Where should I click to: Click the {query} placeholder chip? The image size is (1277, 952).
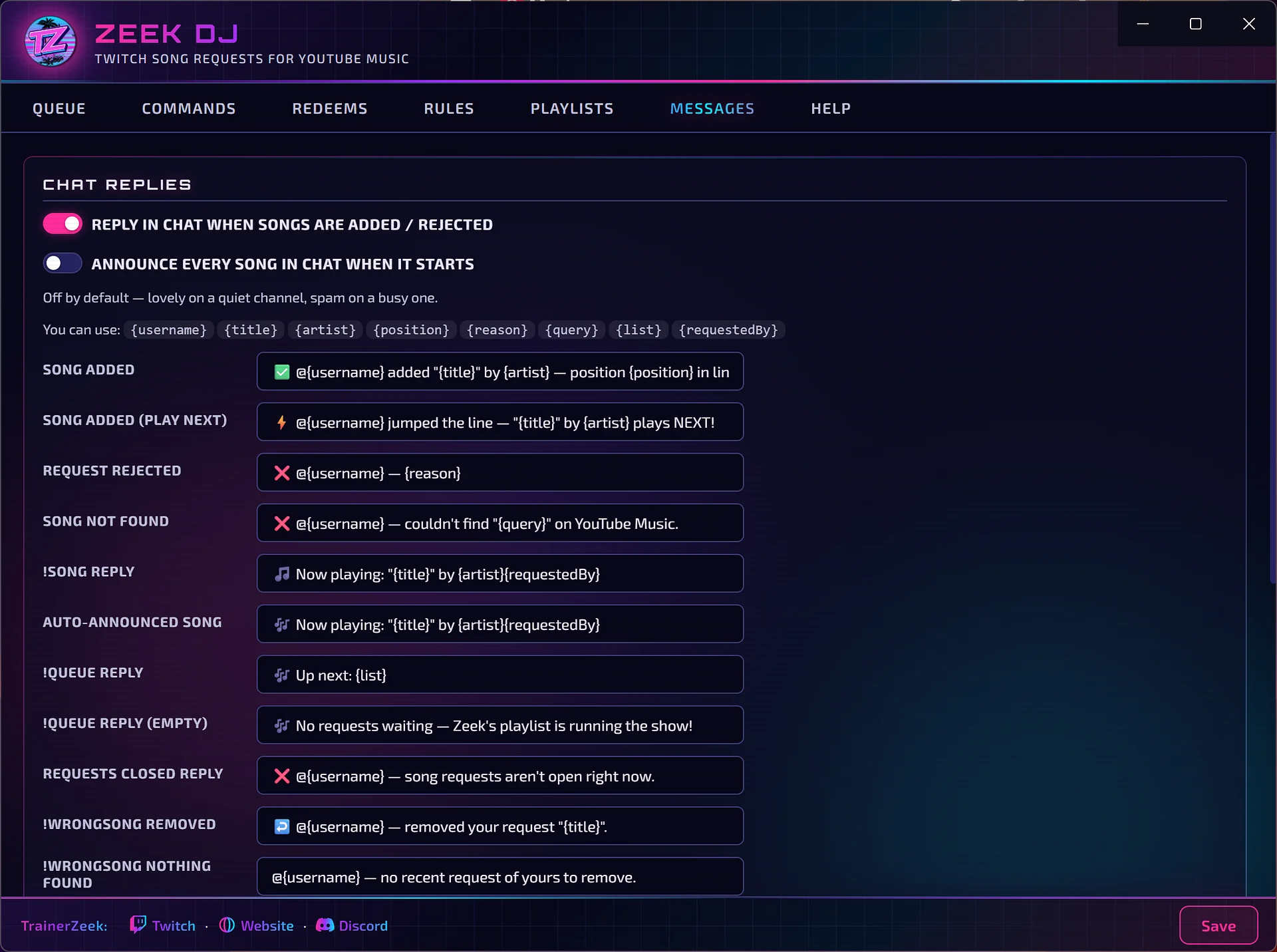click(x=571, y=330)
